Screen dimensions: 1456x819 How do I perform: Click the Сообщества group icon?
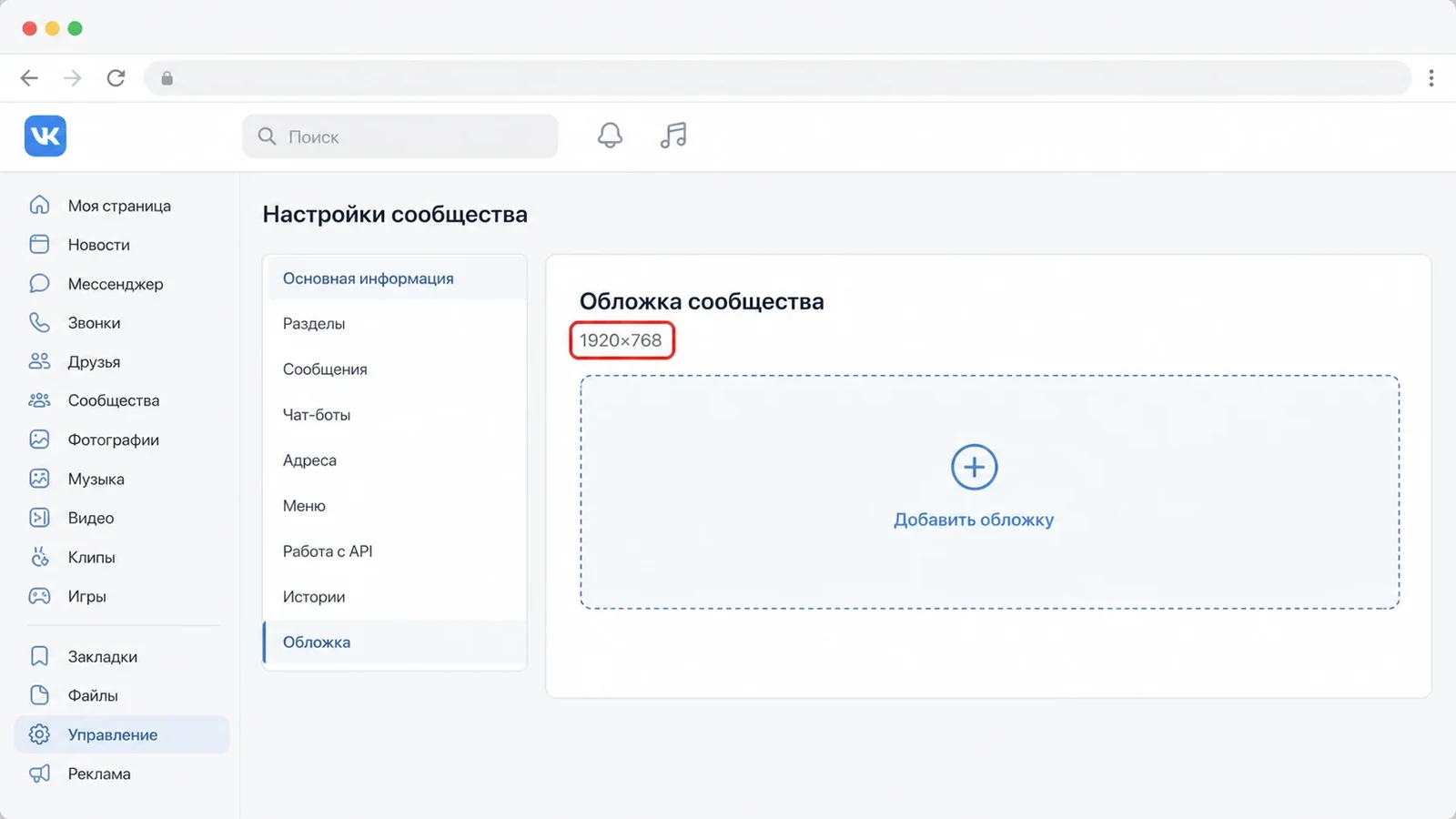click(x=39, y=400)
